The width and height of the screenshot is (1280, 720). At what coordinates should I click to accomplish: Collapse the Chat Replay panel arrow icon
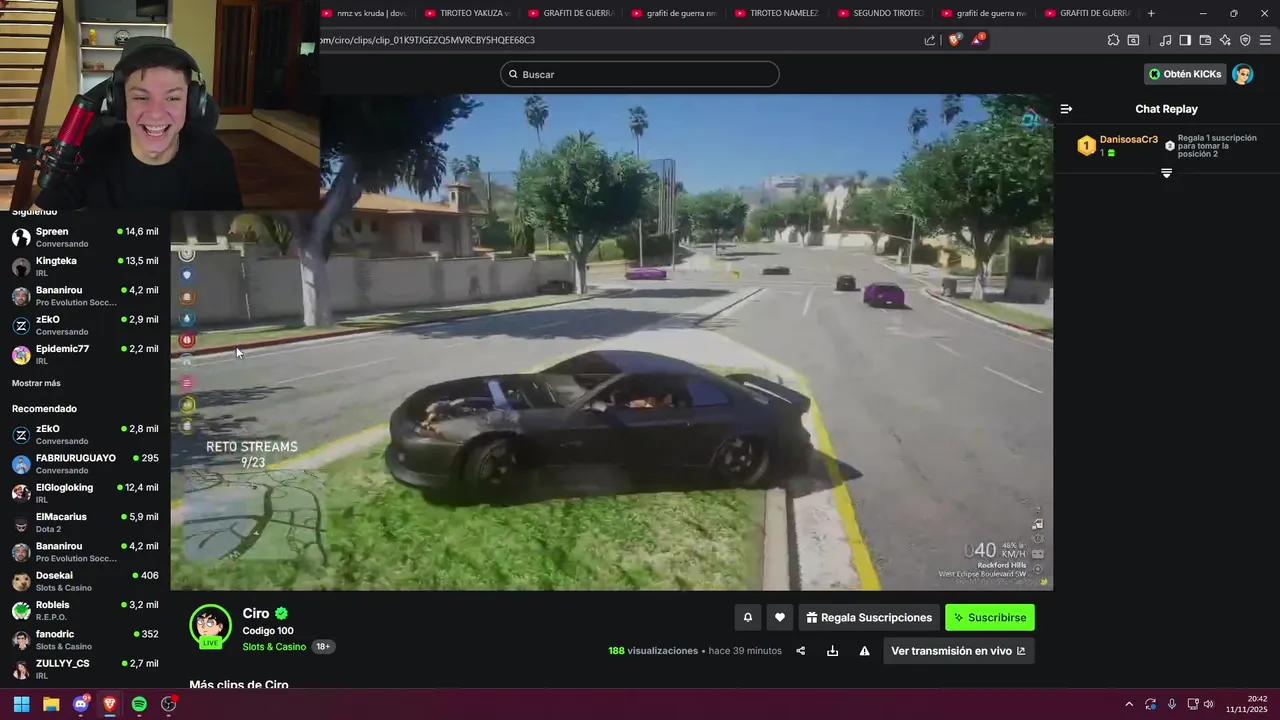tap(1066, 109)
